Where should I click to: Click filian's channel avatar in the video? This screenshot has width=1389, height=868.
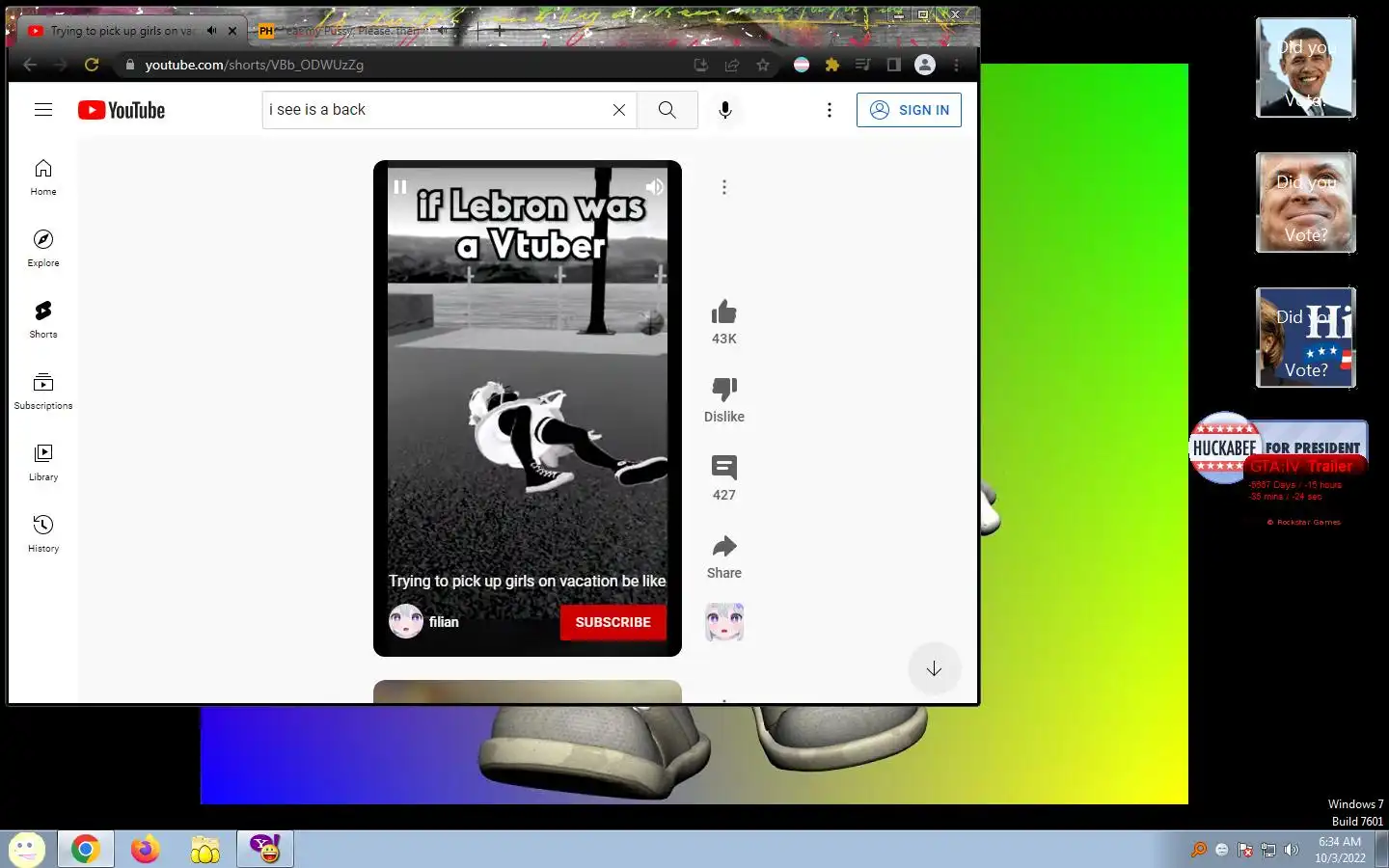406,621
